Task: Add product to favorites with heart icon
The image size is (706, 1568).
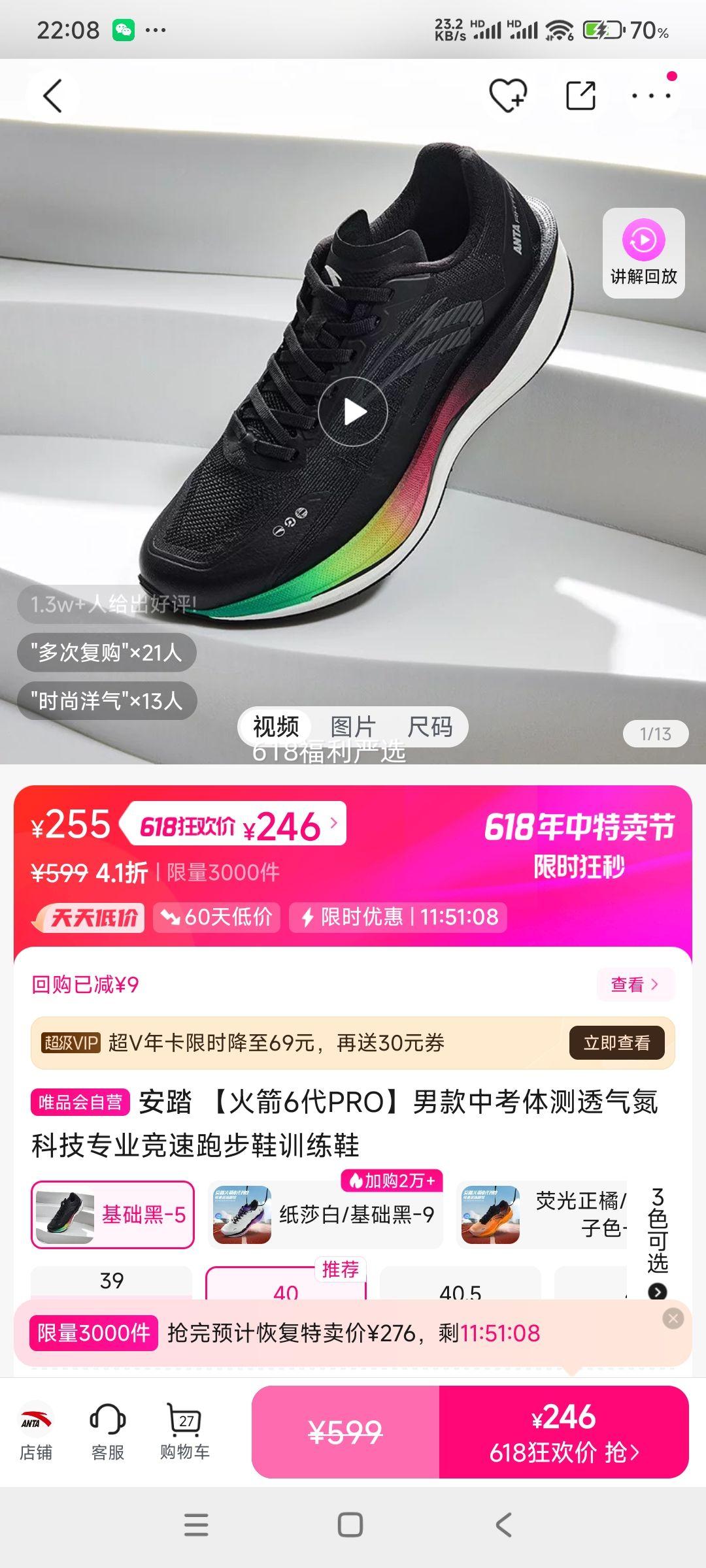Action: point(508,95)
